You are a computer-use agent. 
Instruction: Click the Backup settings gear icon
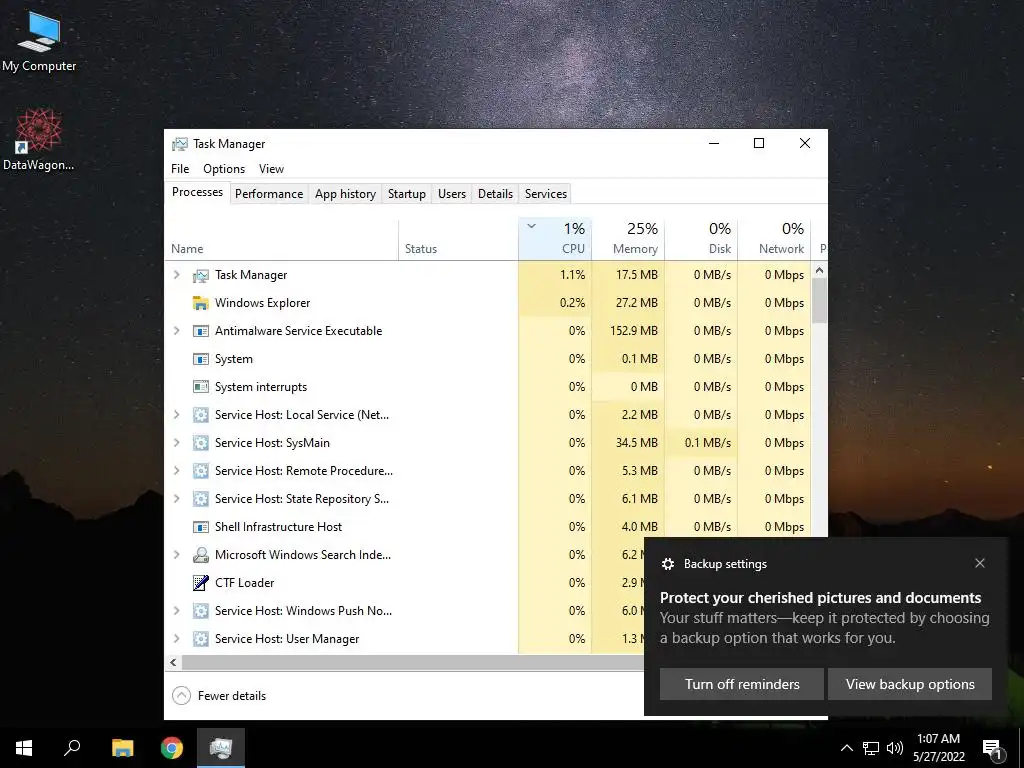668,564
